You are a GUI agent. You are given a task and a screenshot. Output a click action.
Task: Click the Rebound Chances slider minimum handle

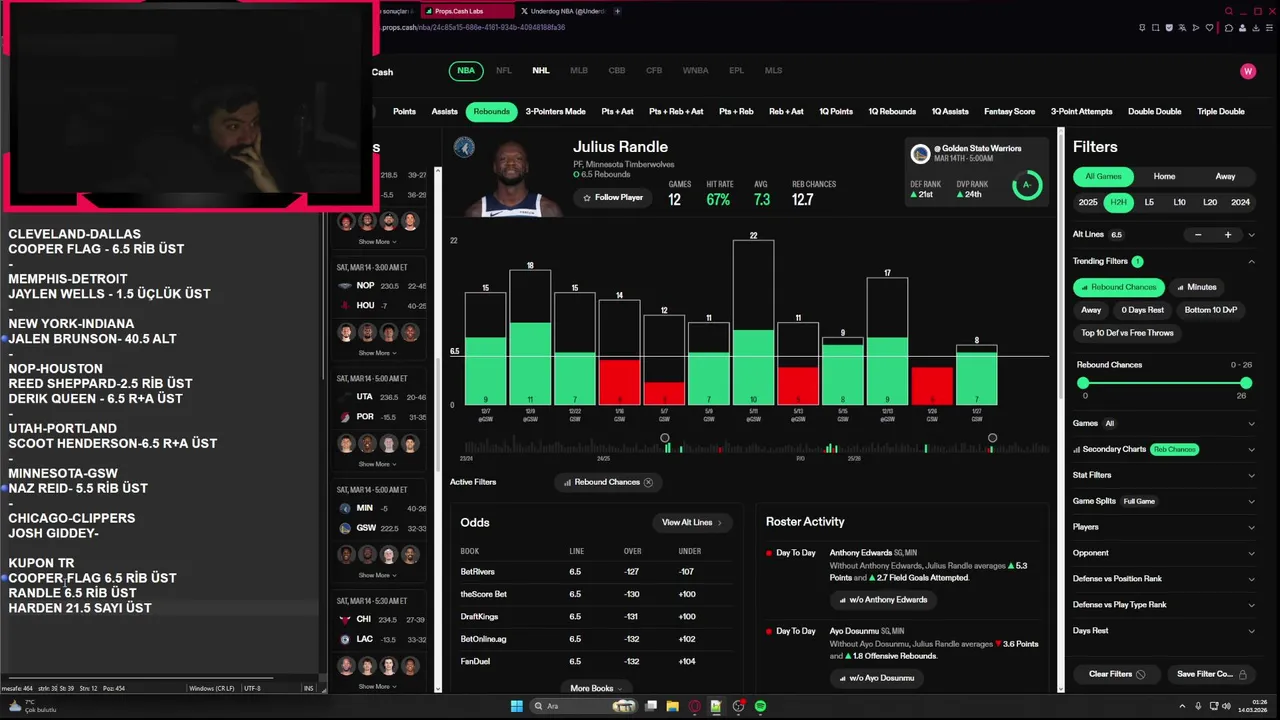pos(1083,383)
